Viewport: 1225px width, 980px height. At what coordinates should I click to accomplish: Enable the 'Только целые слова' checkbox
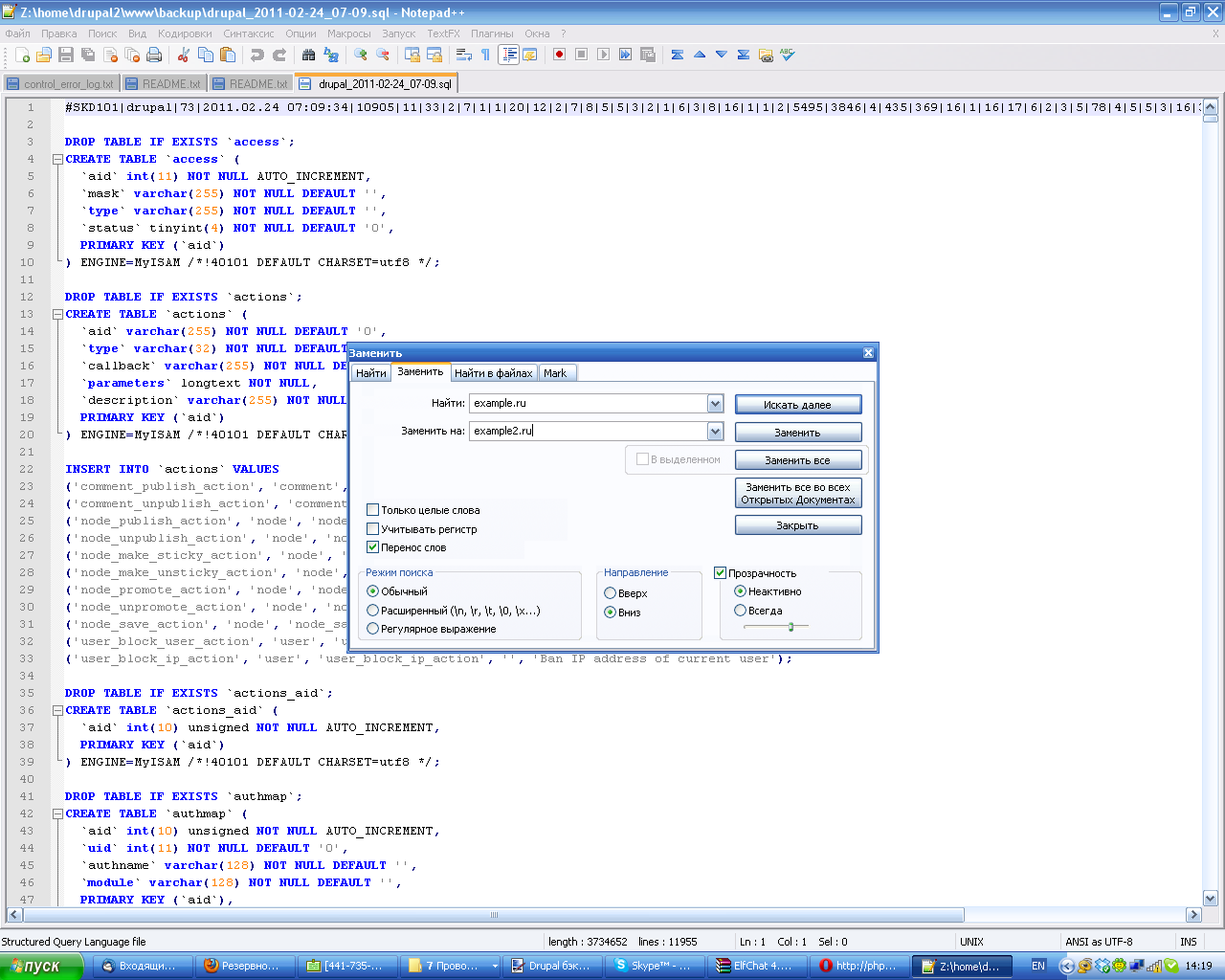tap(373, 510)
